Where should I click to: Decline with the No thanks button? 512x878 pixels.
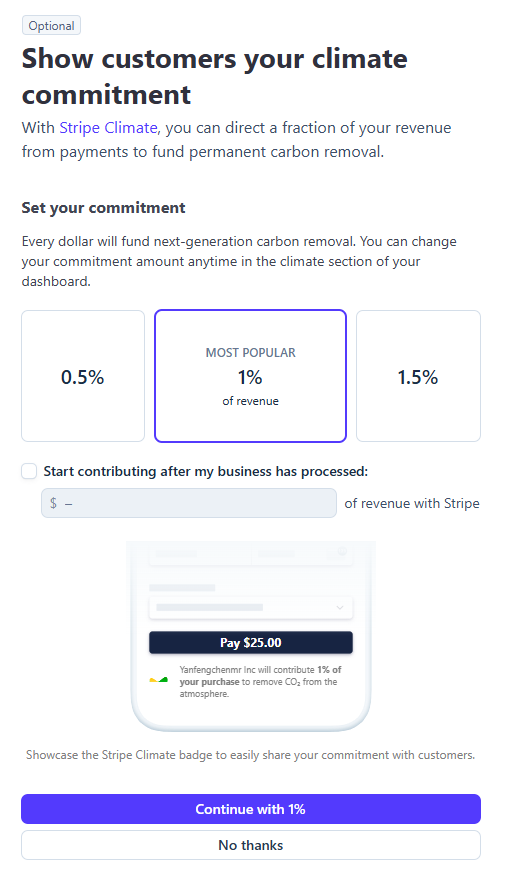click(251, 844)
